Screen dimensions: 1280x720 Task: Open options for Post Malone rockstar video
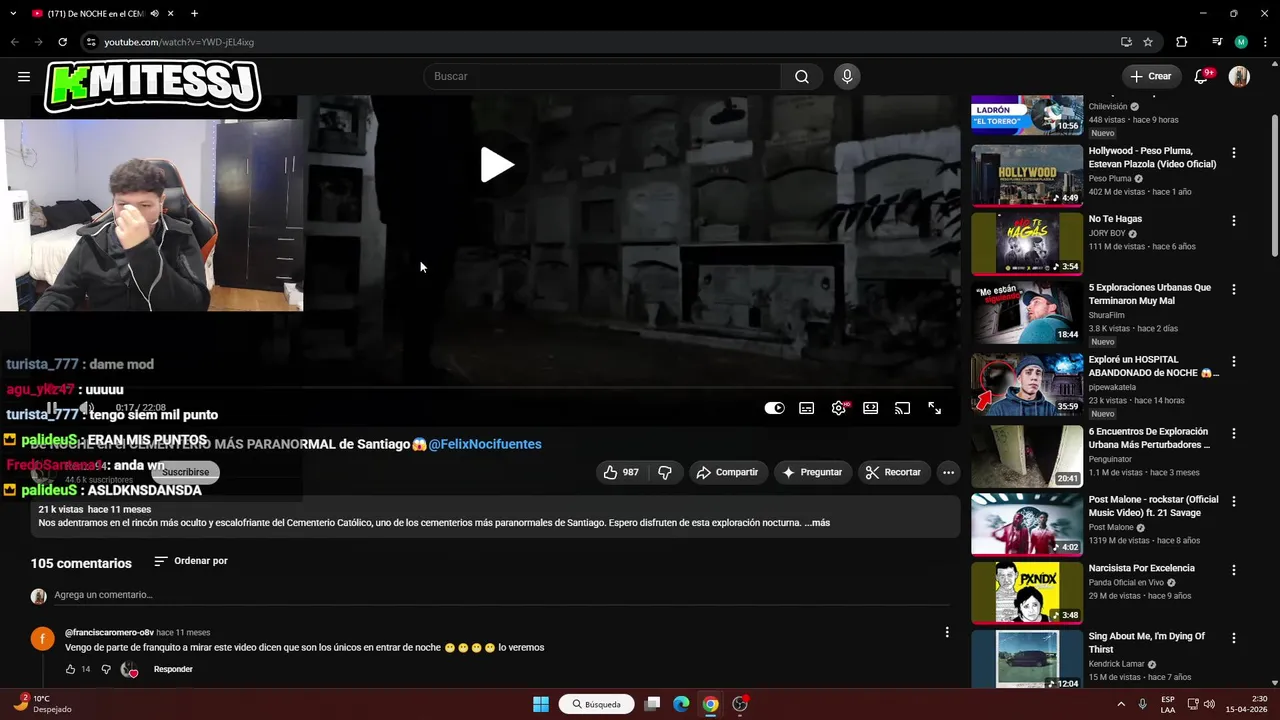pyautogui.click(x=1234, y=502)
